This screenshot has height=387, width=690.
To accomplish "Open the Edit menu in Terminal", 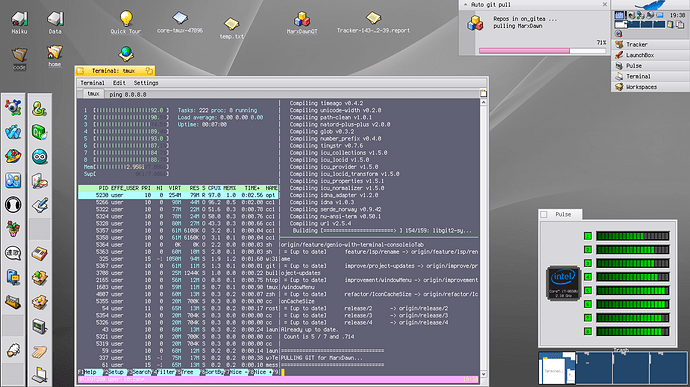I will coord(119,83).
